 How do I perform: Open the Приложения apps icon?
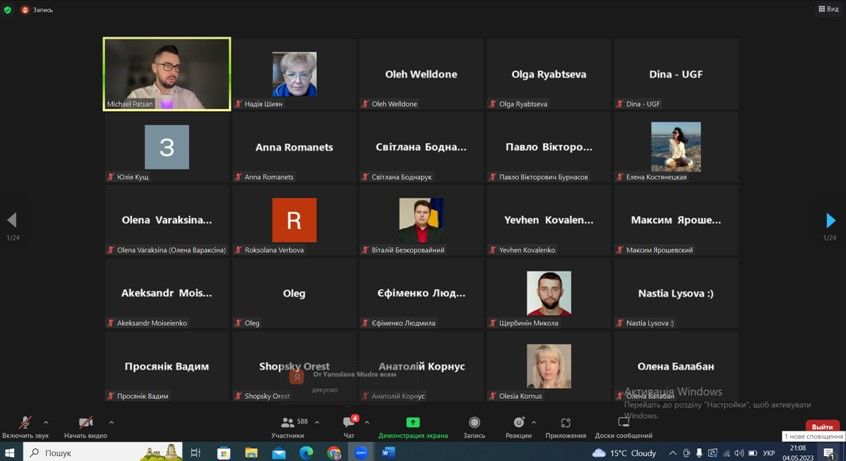pos(565,423)
